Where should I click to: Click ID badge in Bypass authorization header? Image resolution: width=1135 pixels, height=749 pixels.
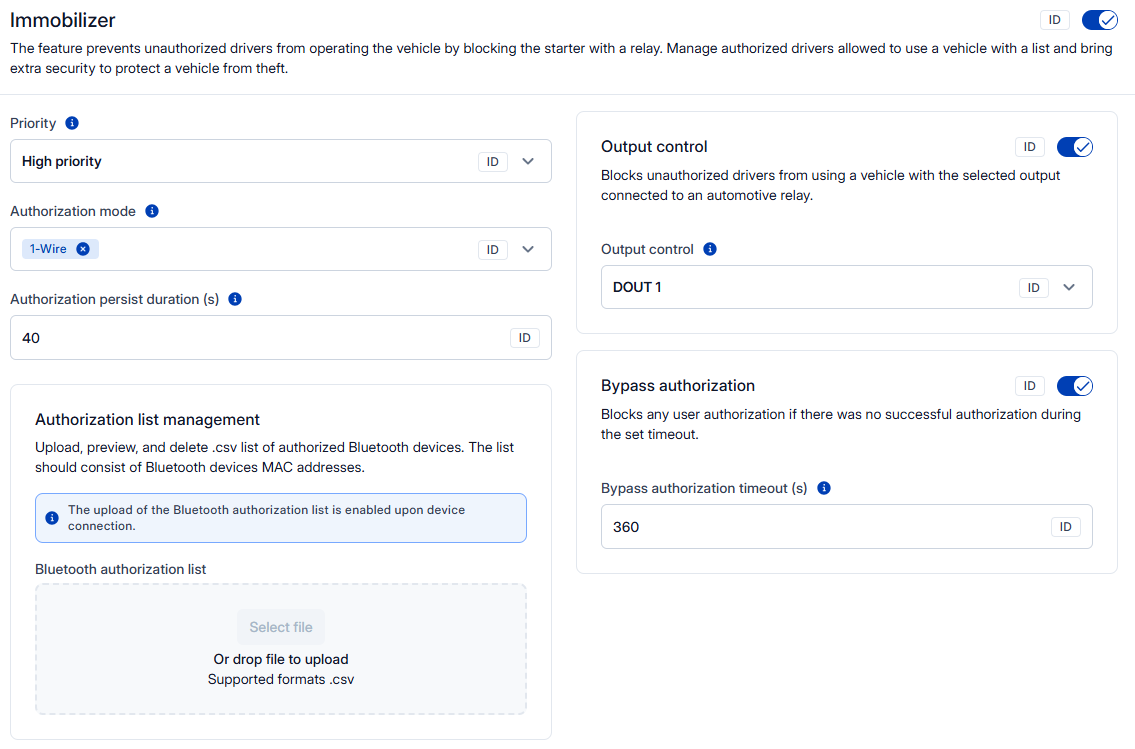pos(1029,386)
